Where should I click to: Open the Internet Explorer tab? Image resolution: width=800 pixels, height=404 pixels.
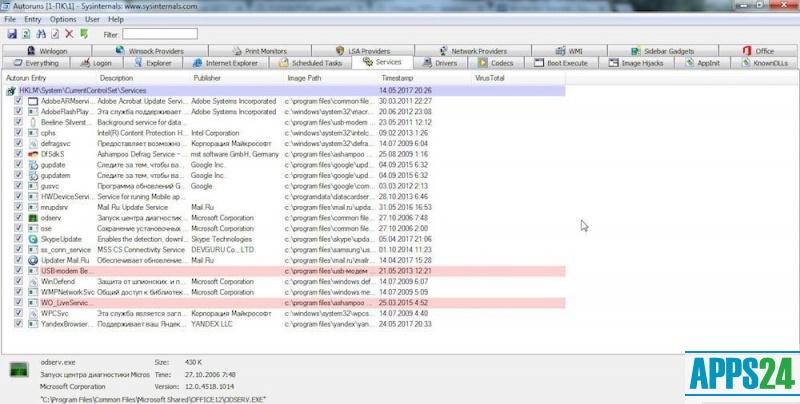click(x=225, y=63)
